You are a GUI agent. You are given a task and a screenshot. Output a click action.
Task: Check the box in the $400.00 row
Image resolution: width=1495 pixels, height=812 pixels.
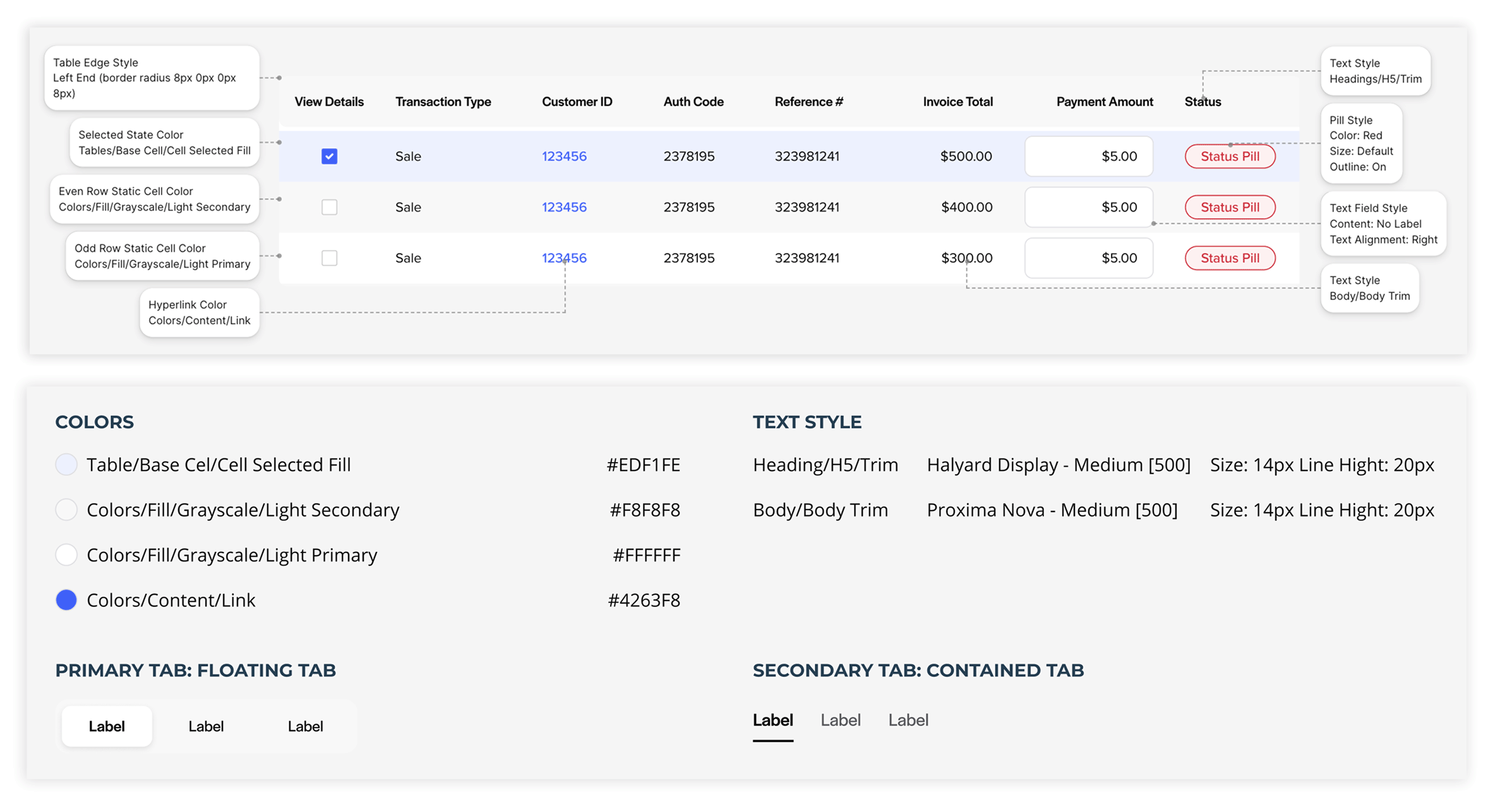tap(329, 207)
